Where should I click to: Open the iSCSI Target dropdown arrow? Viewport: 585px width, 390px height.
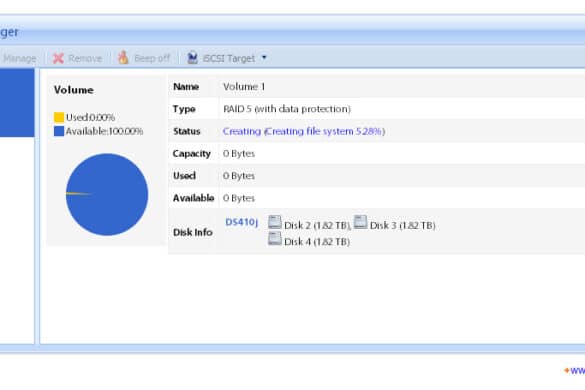coord(264,57)
